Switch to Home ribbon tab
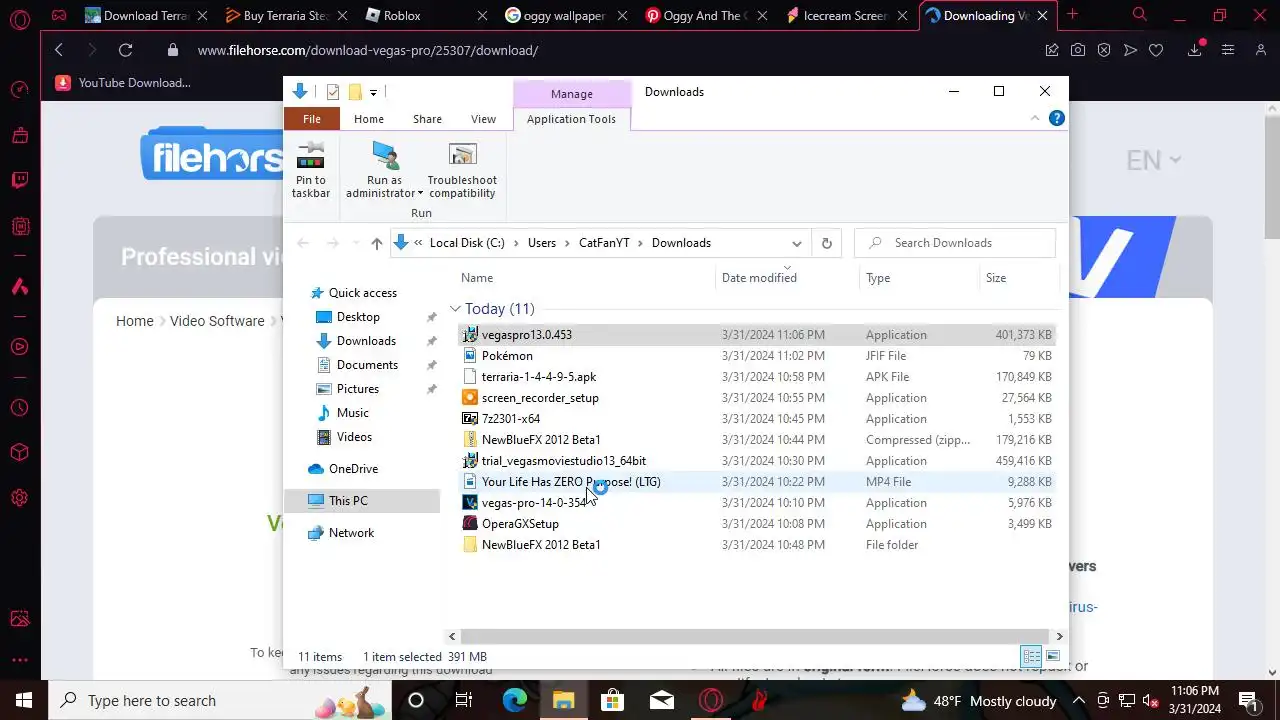The height and width of the screenshot is (720, 1280). pos(369,119)
